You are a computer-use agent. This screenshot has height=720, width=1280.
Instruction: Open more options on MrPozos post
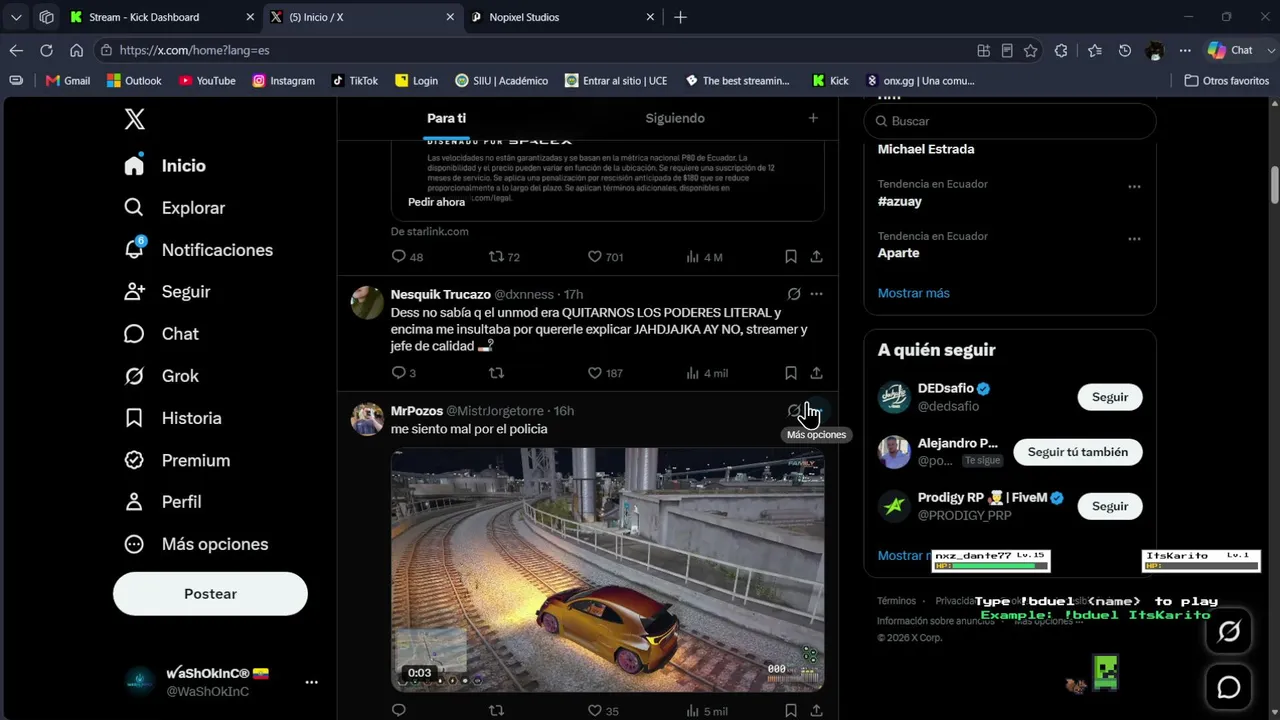816,411
